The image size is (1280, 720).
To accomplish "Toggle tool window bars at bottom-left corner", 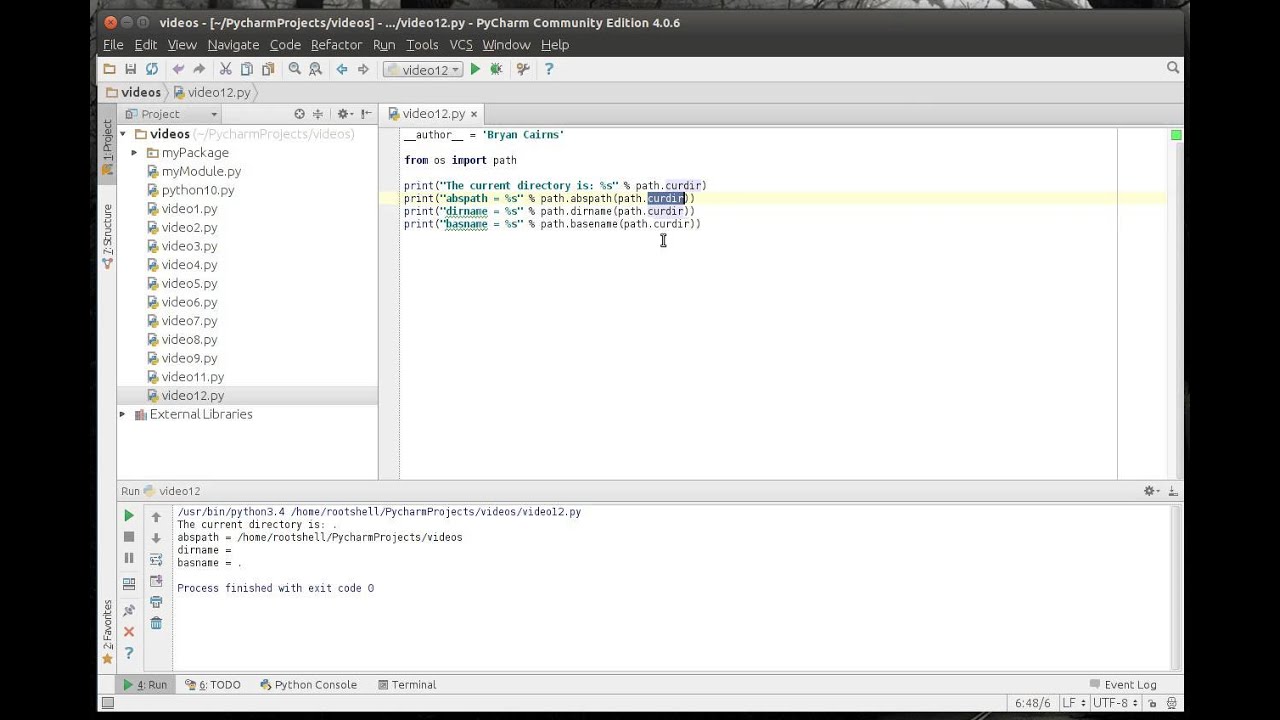I will [107, 703].
